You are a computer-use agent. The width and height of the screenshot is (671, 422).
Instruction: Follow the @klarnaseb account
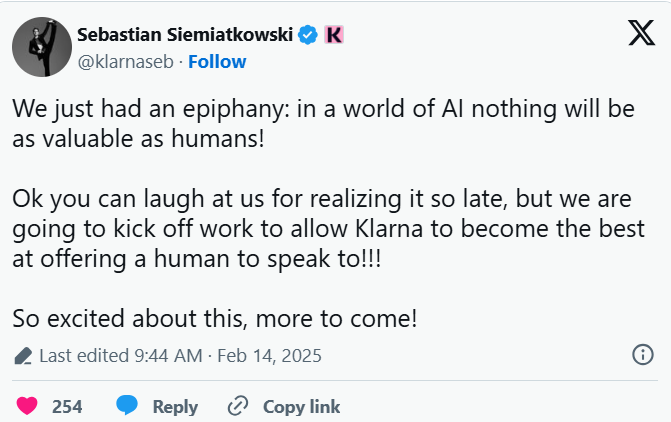point(217,61)
